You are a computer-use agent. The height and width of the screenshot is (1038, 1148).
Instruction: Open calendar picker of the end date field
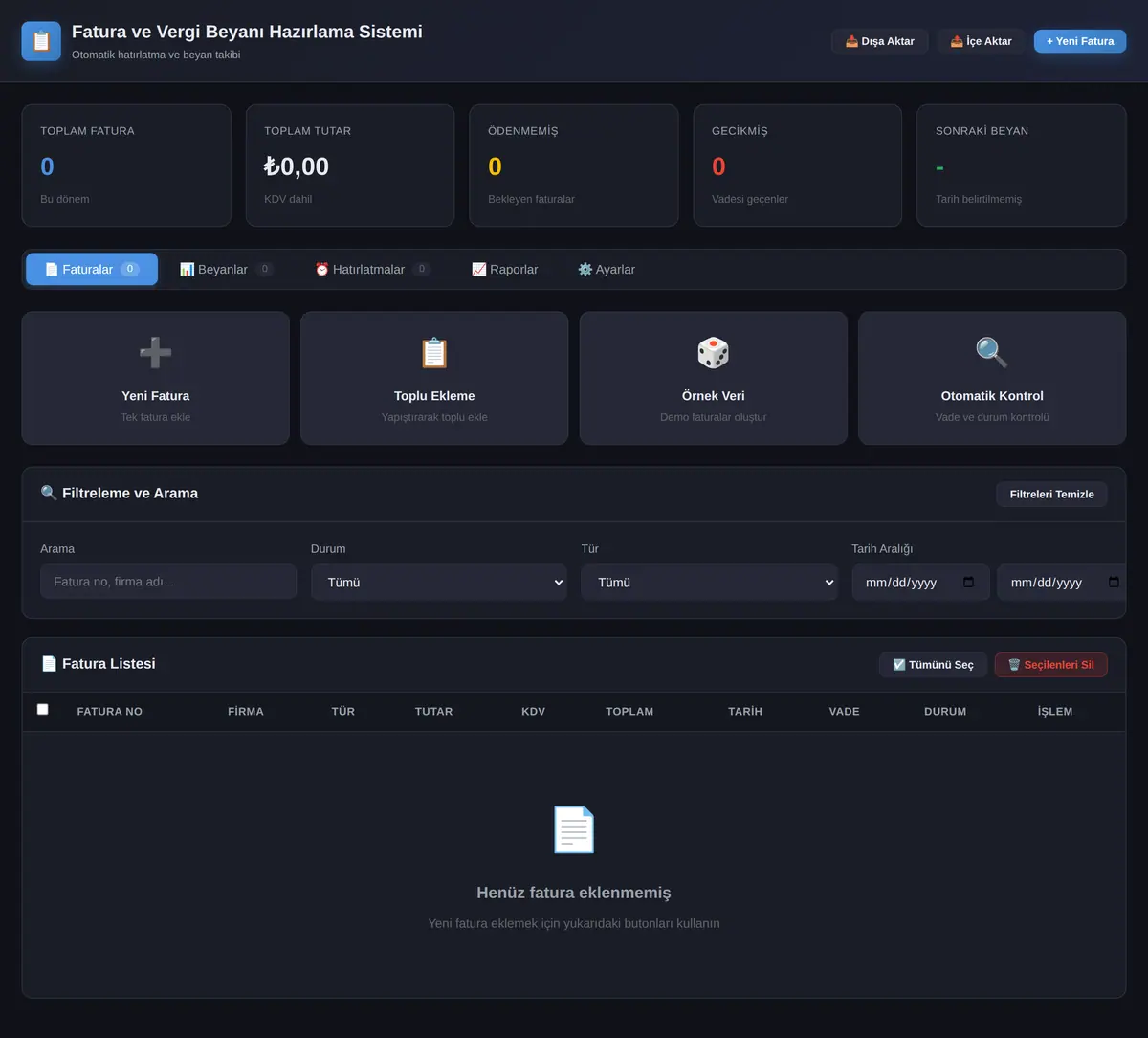(x=1114, y=582)
